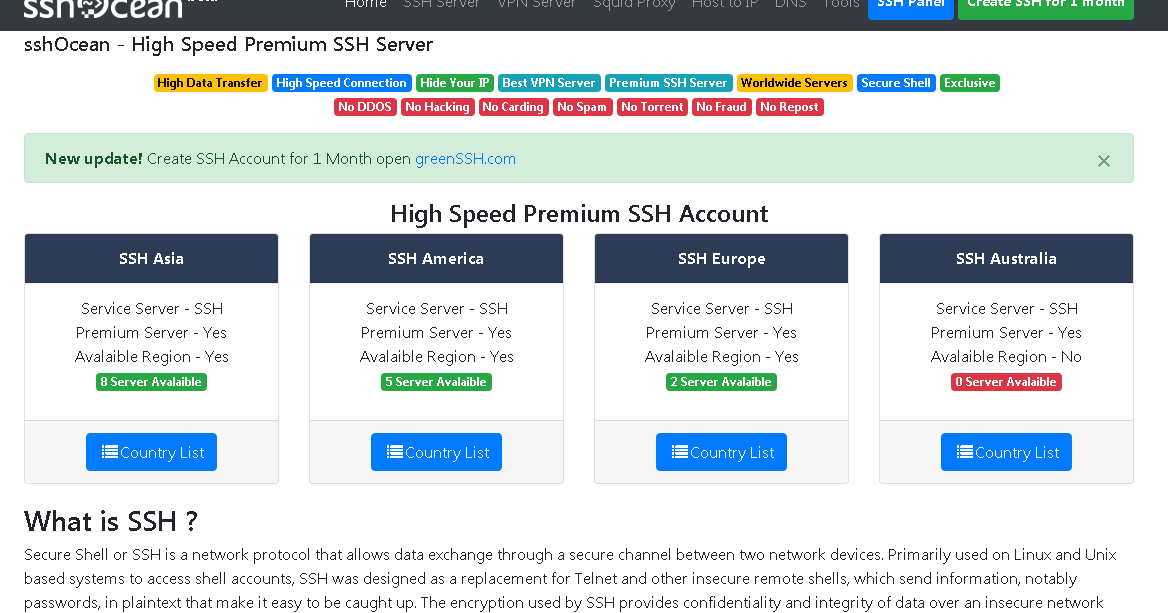Open the Tools nav menu
The height and width of the screenshot is (613, 1168).
click(x=841, y=4)
